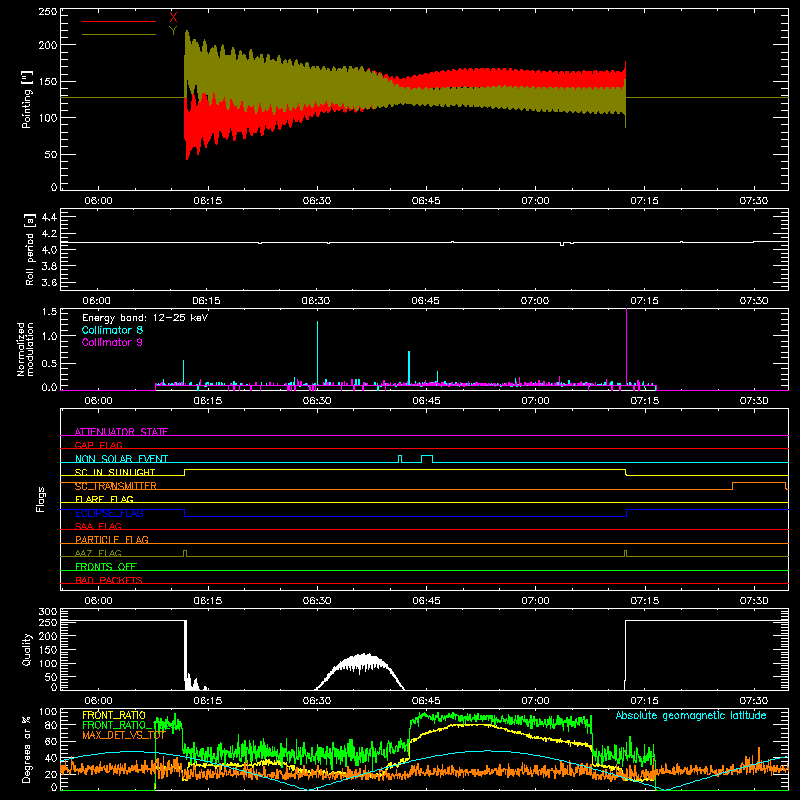Click the tall magenta spike near 07:12

(627, 347)
